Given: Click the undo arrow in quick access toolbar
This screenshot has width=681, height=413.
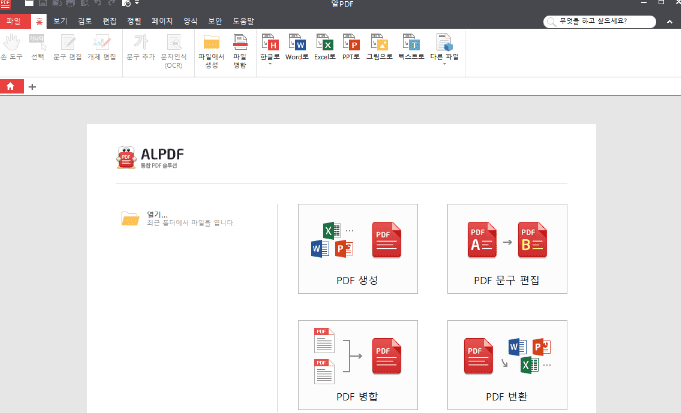Looking at the screenshot, I should click(x=98, y=3).
